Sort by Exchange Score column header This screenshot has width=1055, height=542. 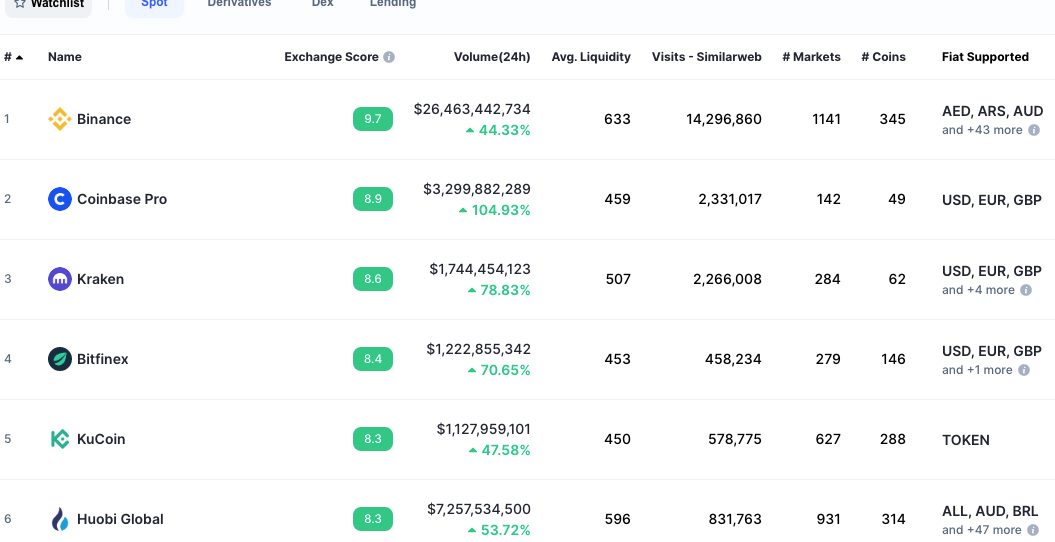332,57
